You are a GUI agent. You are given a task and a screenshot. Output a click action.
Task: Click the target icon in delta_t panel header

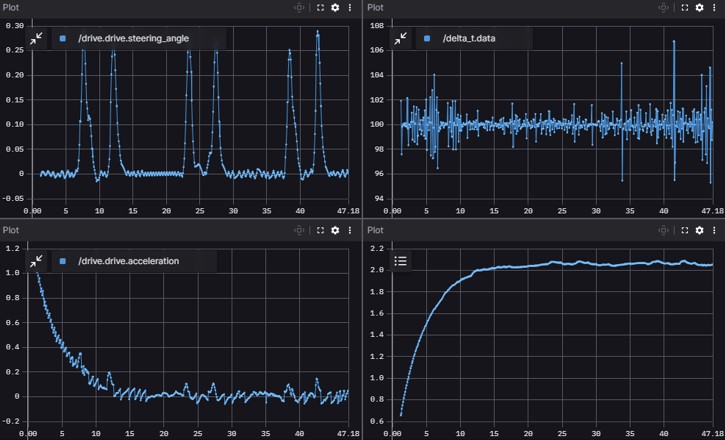coord(664,7)
